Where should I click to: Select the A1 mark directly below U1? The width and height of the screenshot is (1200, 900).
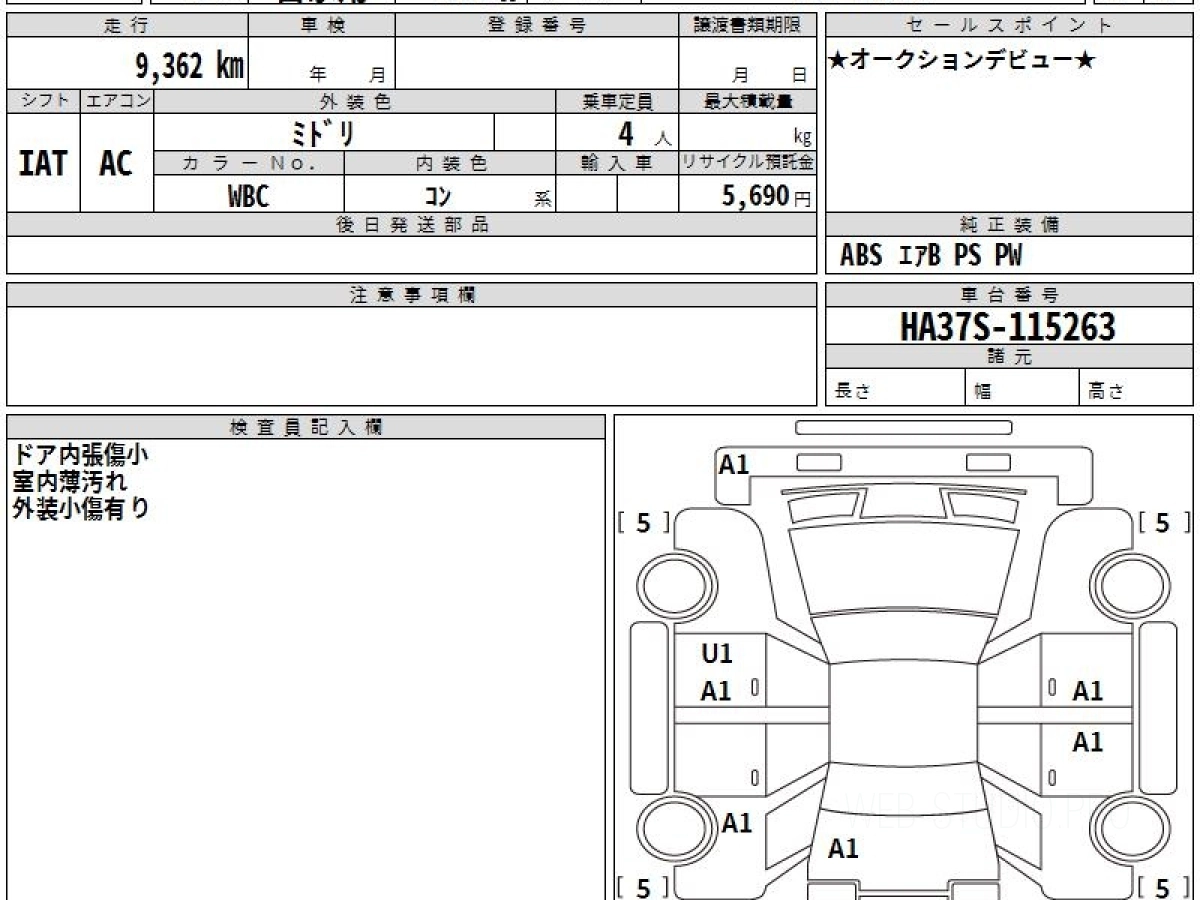click(x=716, y=690)
